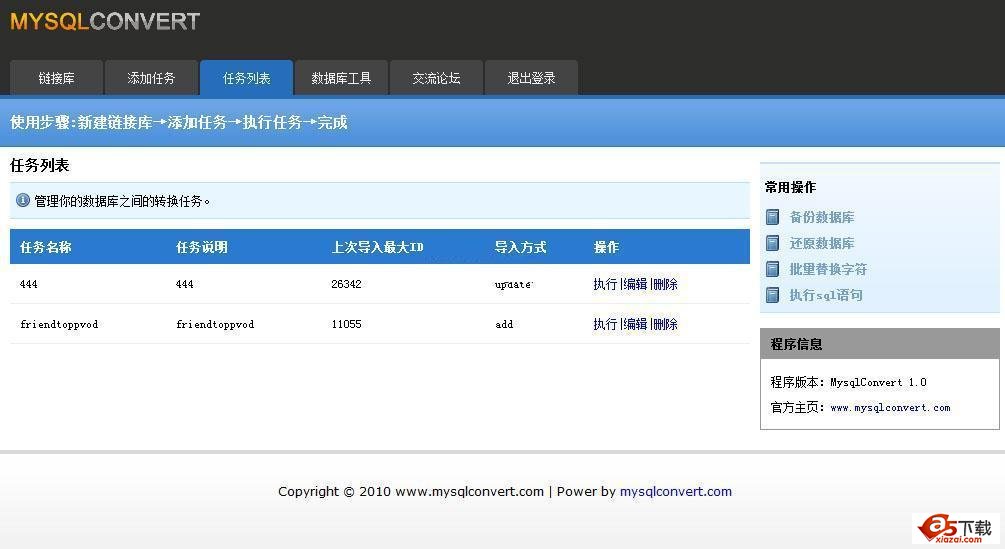Run the friendtoppvod task via 执行
Image resolution: width=1005 pixels, height=549 pixels.
[605, 324]
